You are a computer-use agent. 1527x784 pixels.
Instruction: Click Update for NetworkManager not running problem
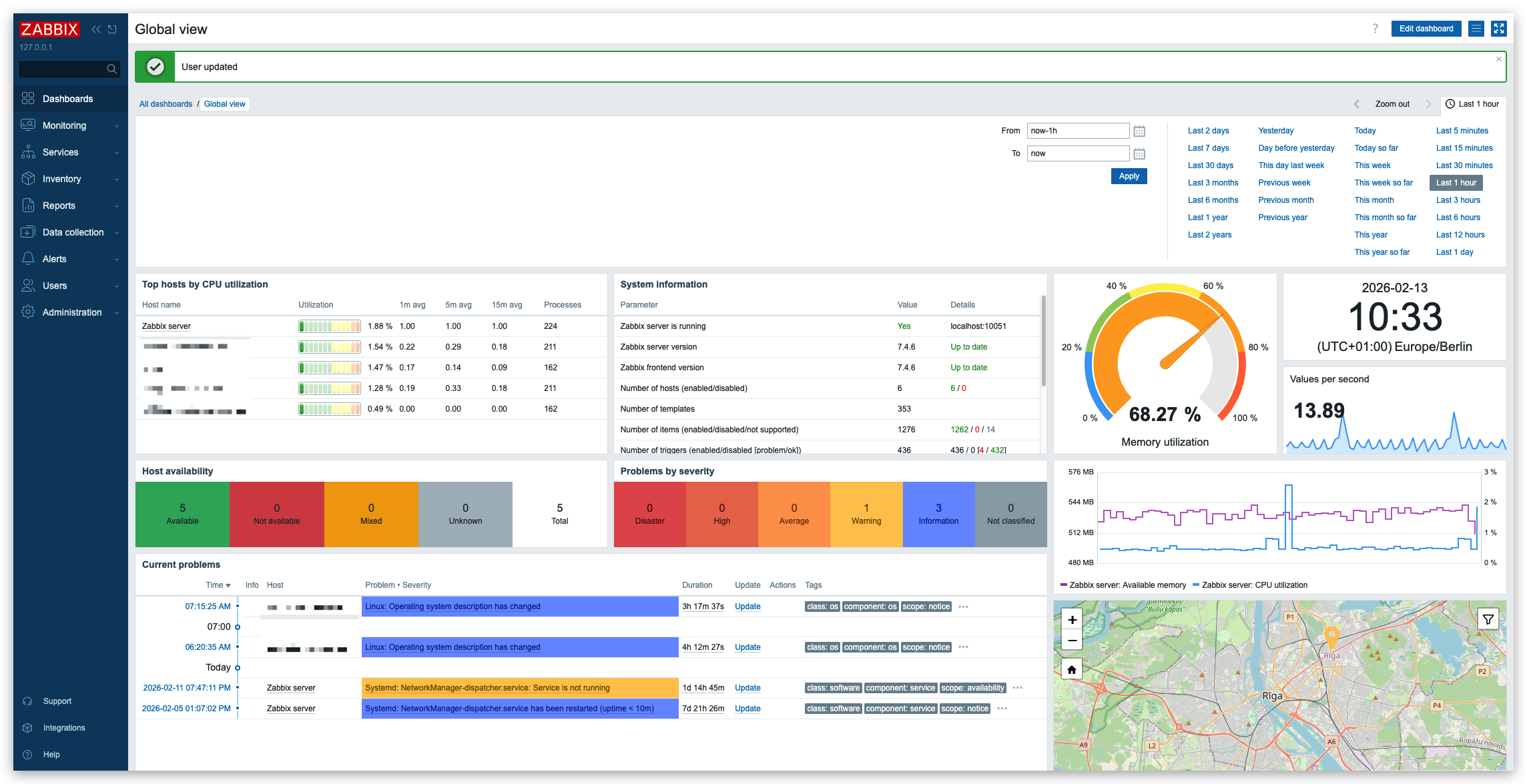tap(747, 688)
